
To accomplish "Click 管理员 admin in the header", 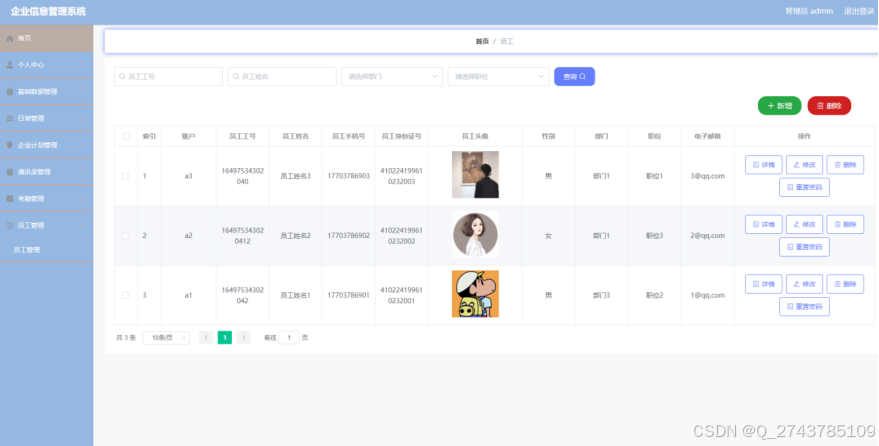I will 809,11.
